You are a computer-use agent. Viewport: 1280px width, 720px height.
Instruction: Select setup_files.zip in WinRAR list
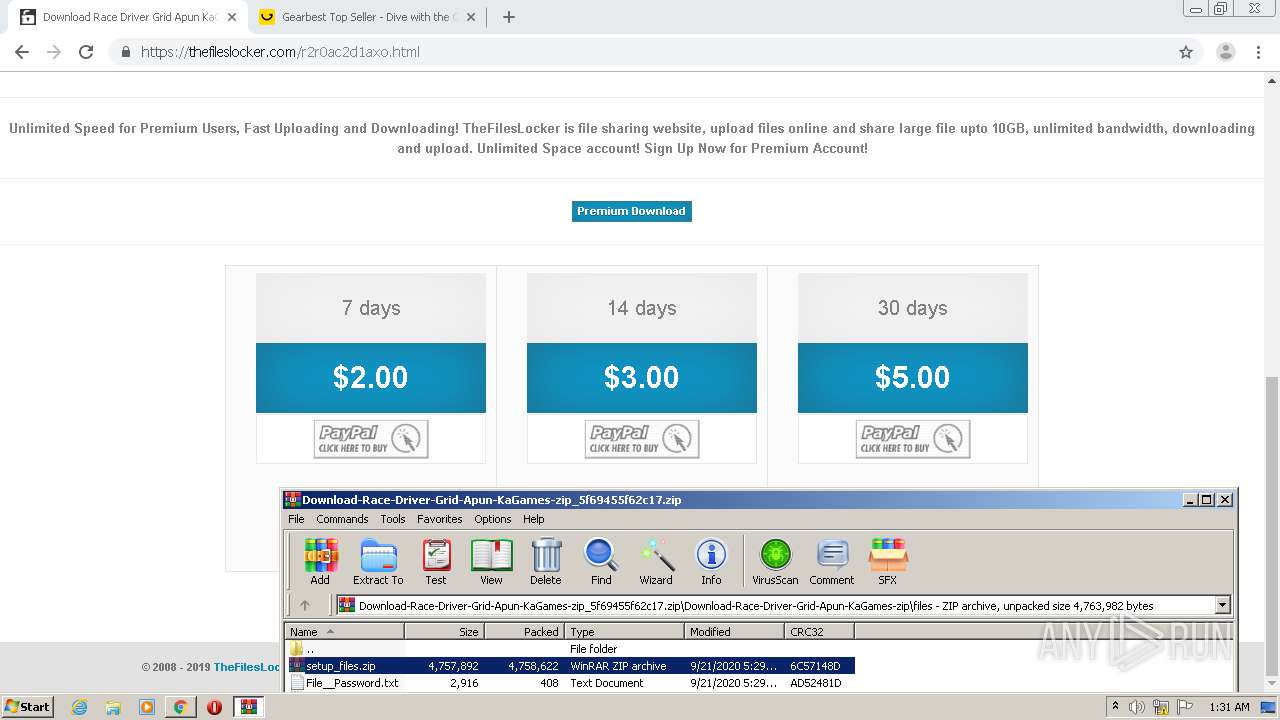pos(571,666)
